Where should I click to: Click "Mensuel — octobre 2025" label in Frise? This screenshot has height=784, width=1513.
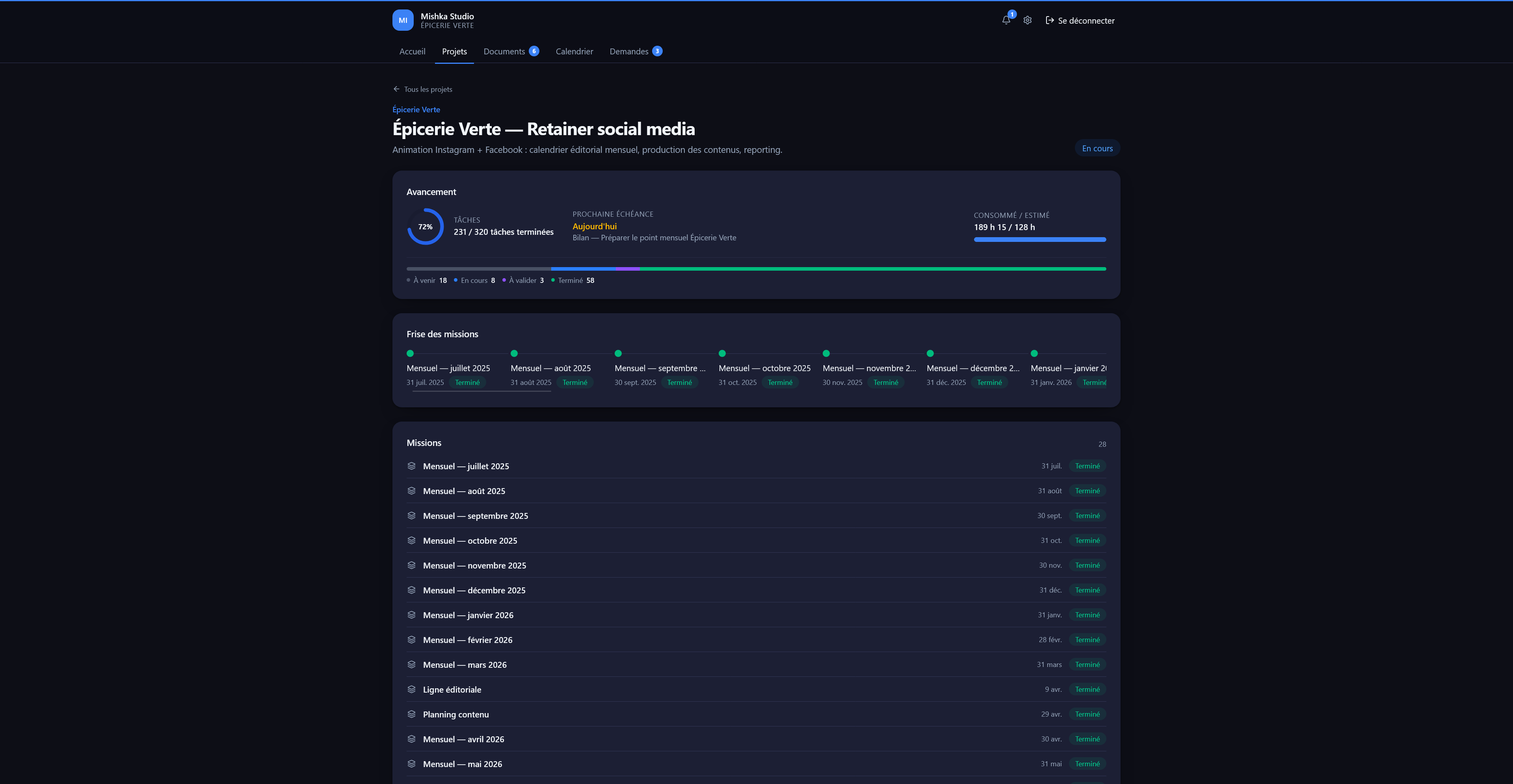(x=765, y=368)
